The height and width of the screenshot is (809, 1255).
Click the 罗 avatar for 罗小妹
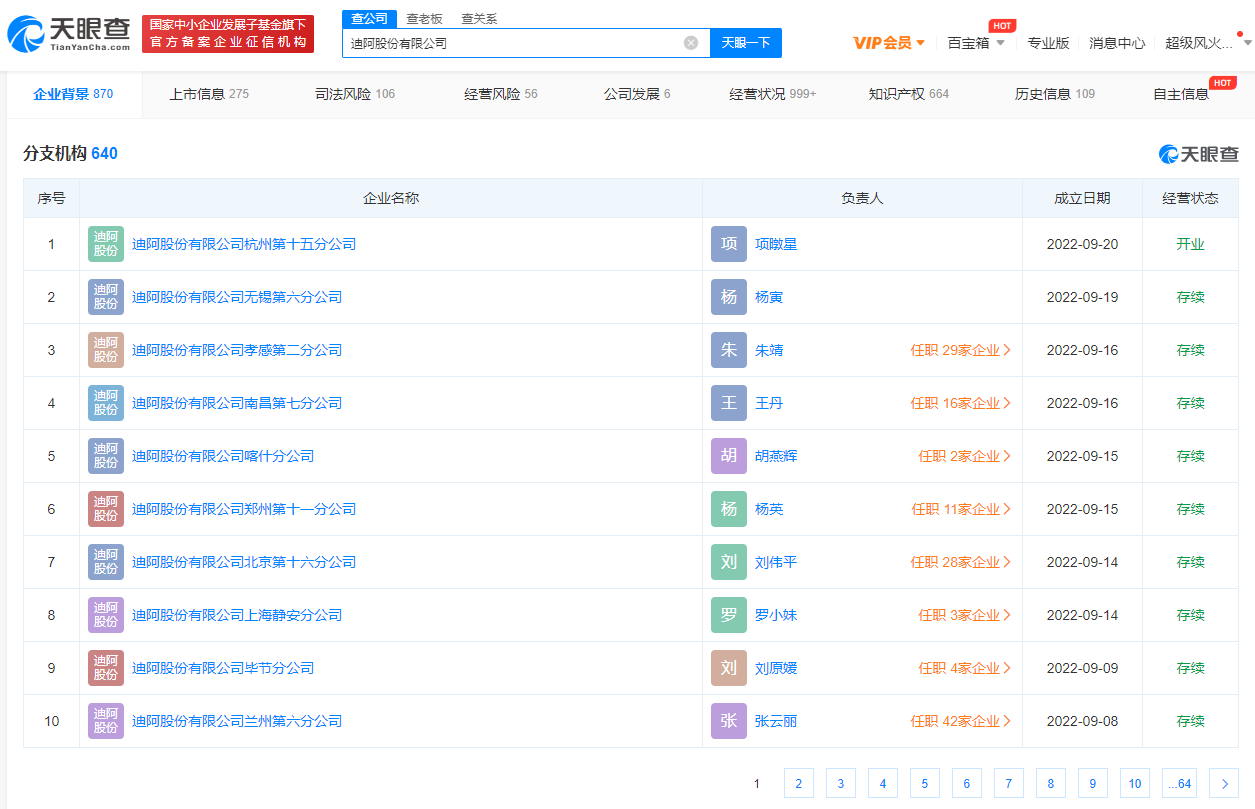[x=729, y=615]
